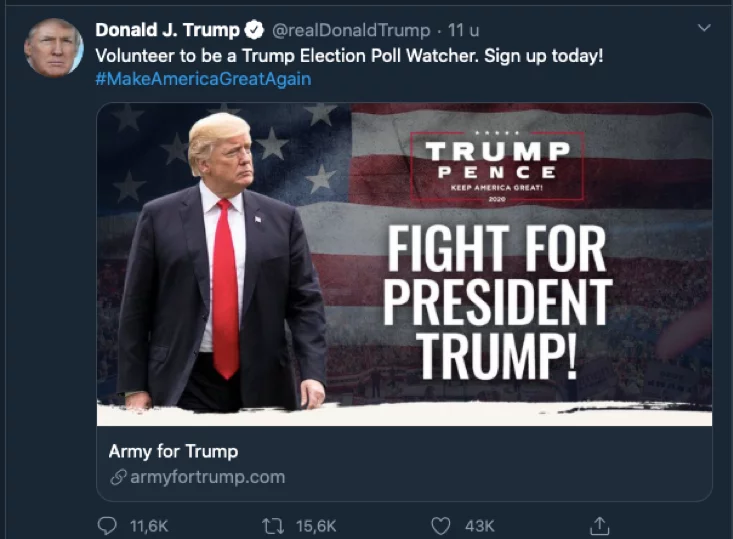Click the 15,6K retweets count
This screenshot has width=733, height=539.
tap(316, 526)
